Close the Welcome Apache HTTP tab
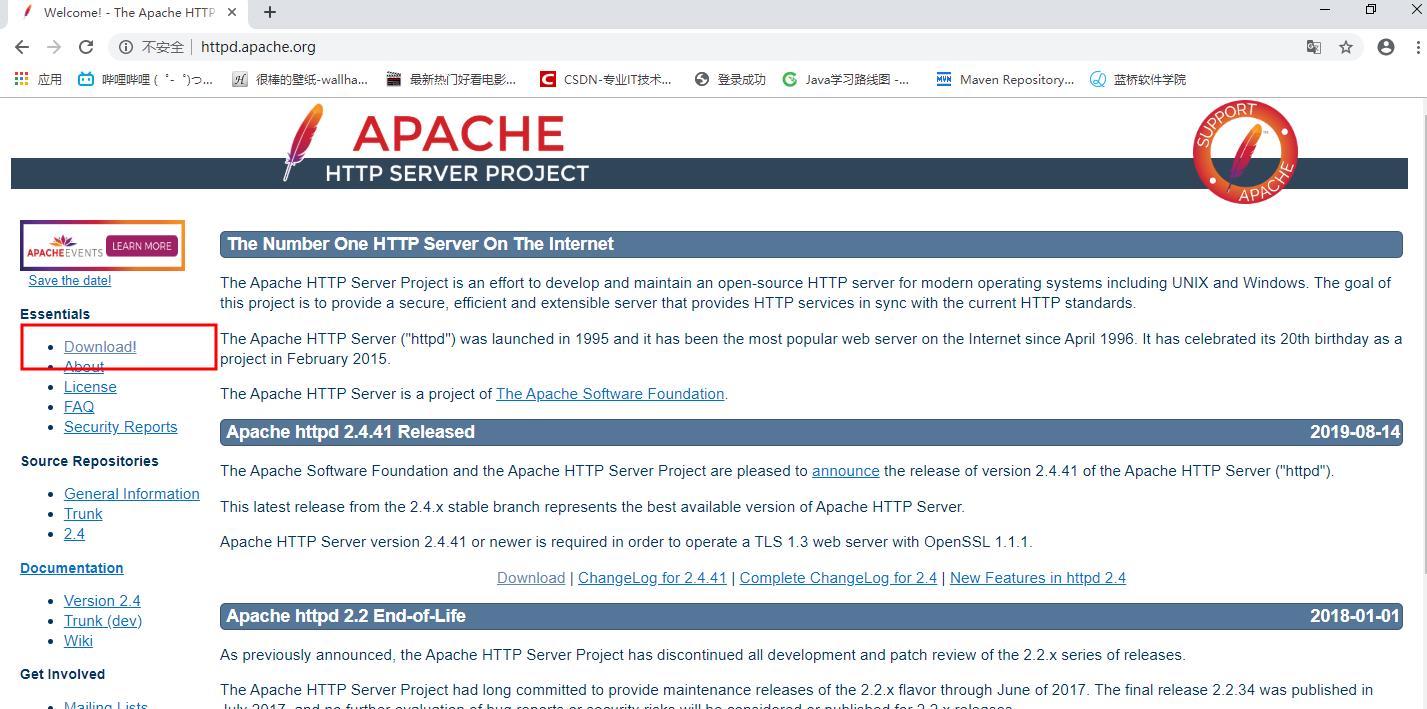 click(x=232, y=12)
